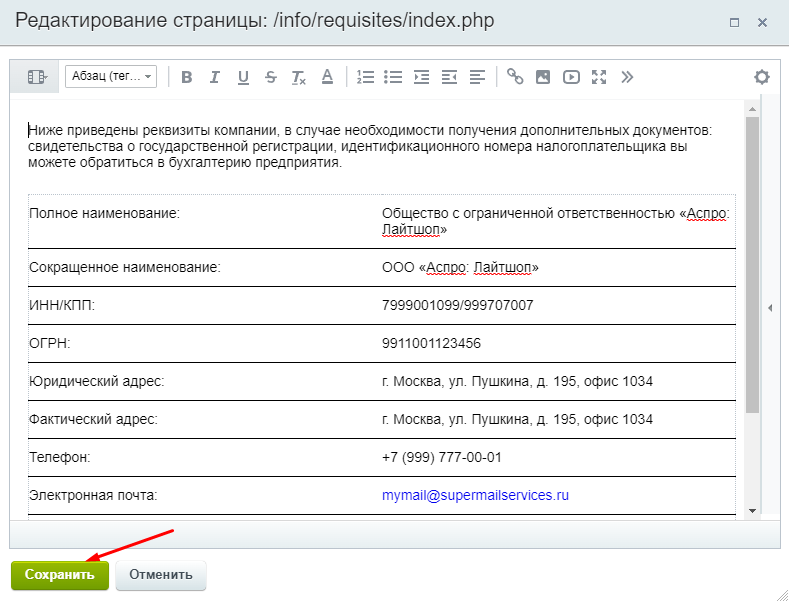
Task: Click the 'Полное наименование:' cell
Action: click(x=204, y=221)
